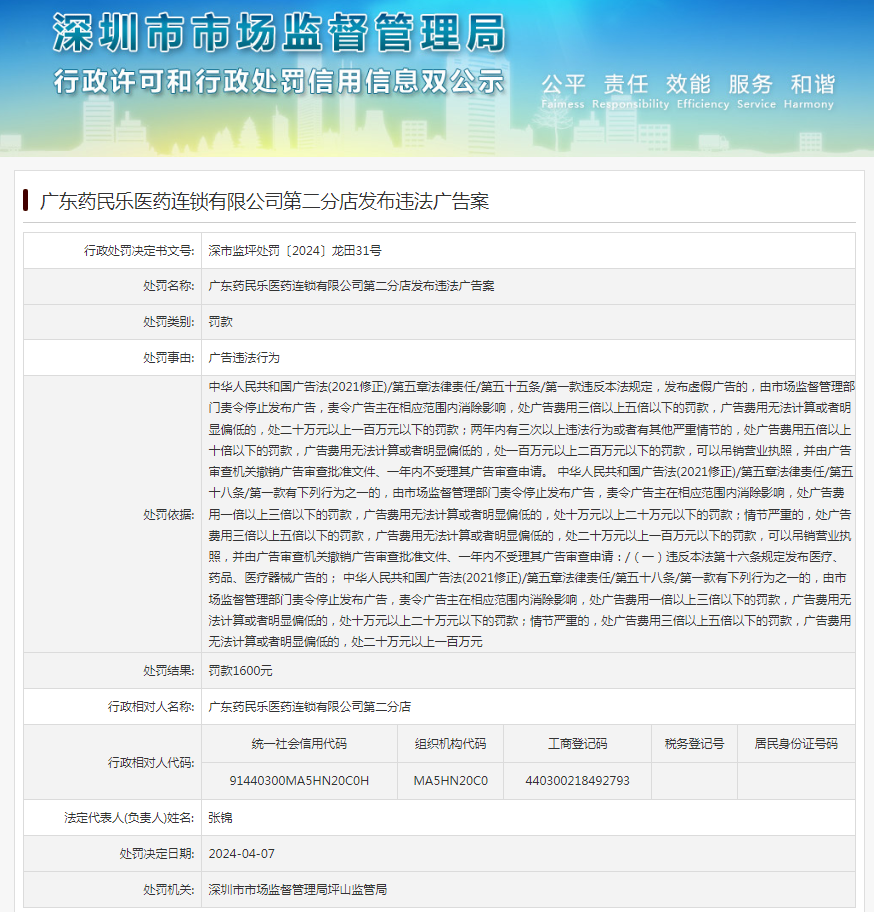The image size is (874, 912).
Task: Click the 处罚名称 row's case name value
Action: click(x=351, y=286)
